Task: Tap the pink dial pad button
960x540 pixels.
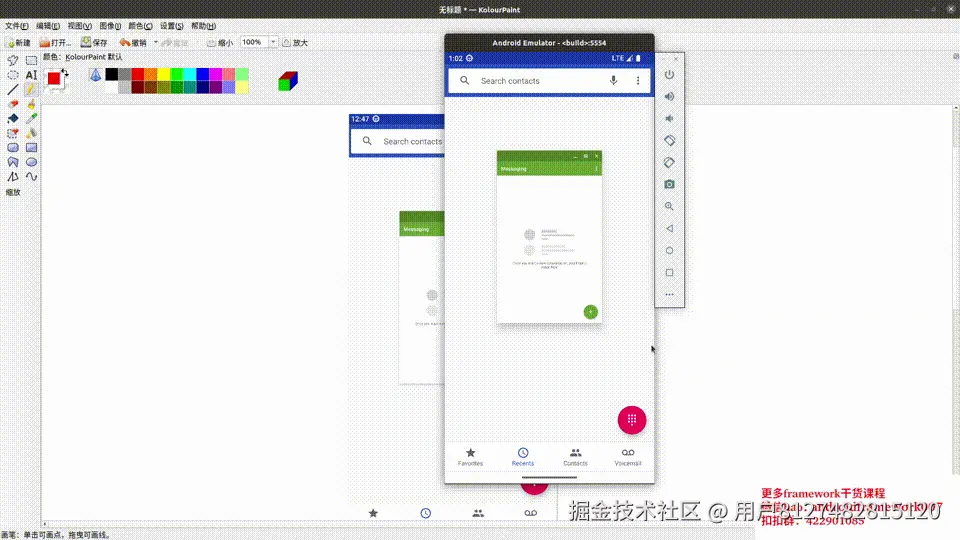Action: (x=632, y=420)
